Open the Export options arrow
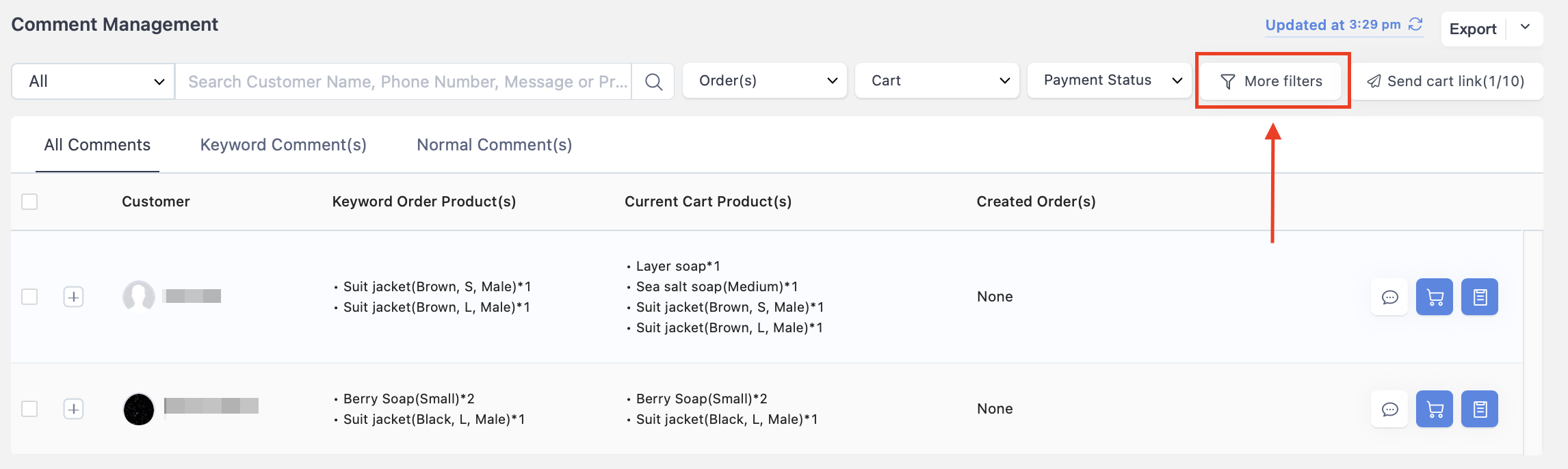The width and height of the screenshot is (1568, 469). point(1525,28)
